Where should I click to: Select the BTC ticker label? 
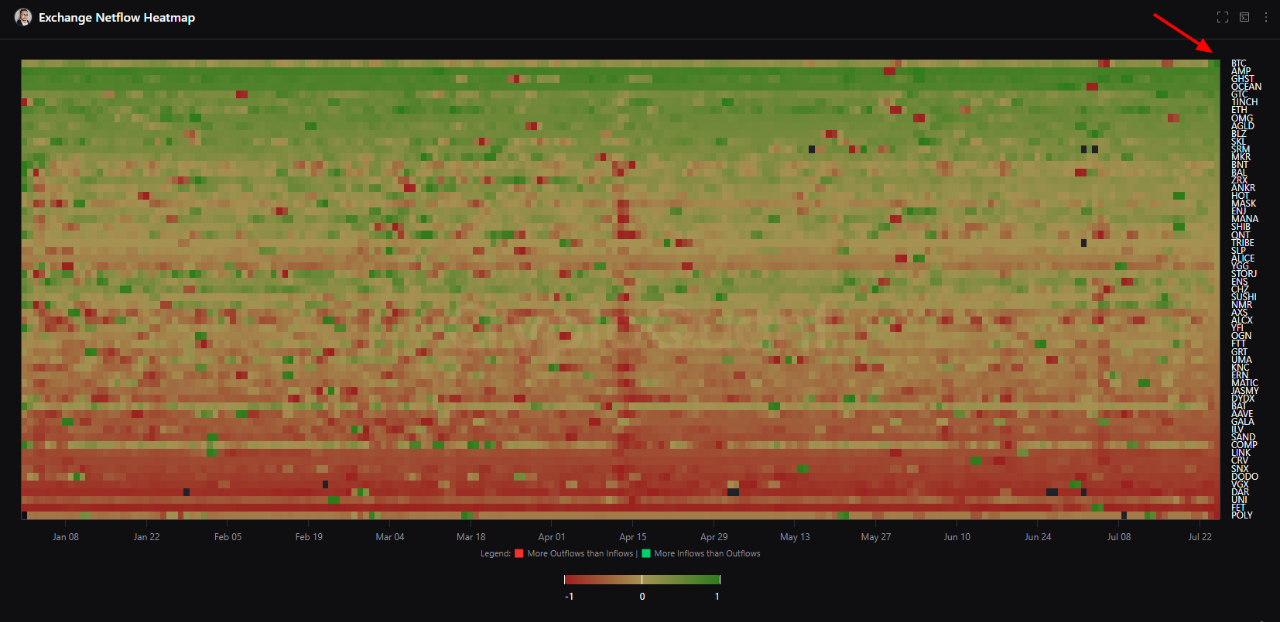tap(1238, 60)
